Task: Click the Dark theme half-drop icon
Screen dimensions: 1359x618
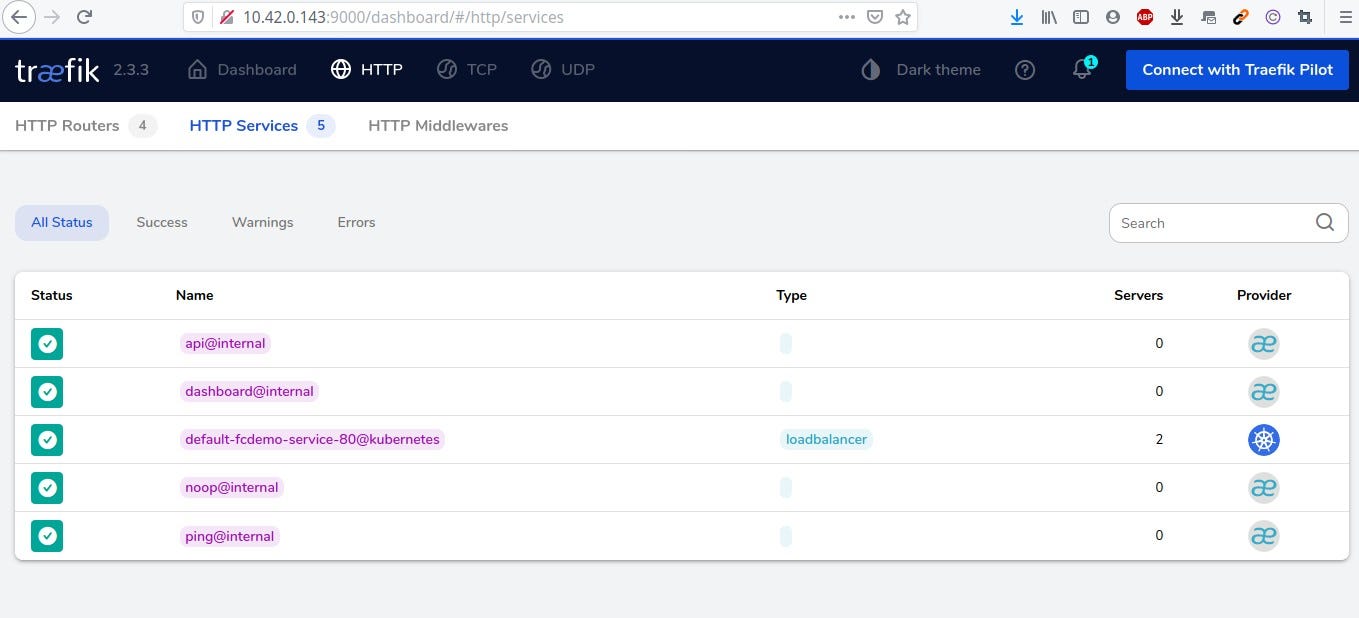Action: click(x=871, y=70)
